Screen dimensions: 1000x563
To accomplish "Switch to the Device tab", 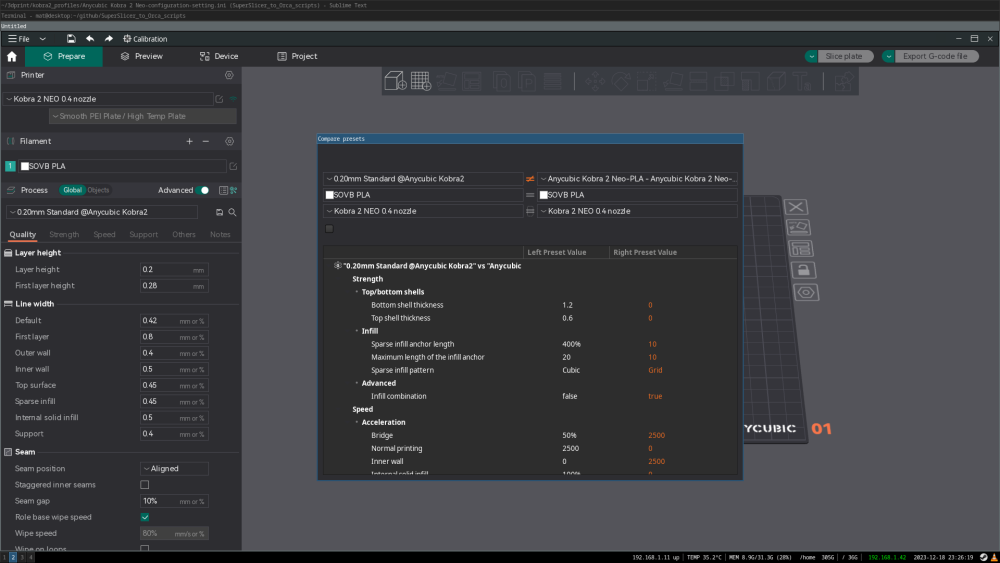I will point(219,56).
